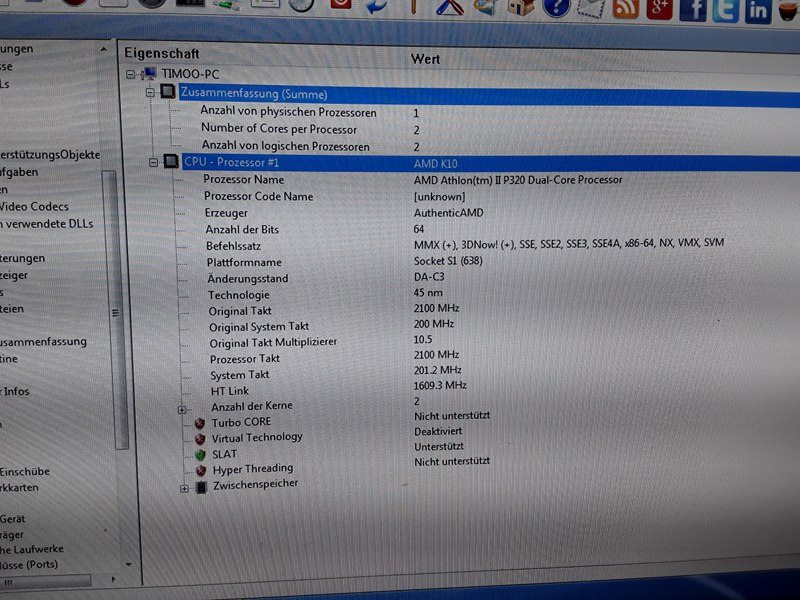Select Anzahl von logischen Prozessoren row
This screenshot has height=600, width=800.
[285, 146]
